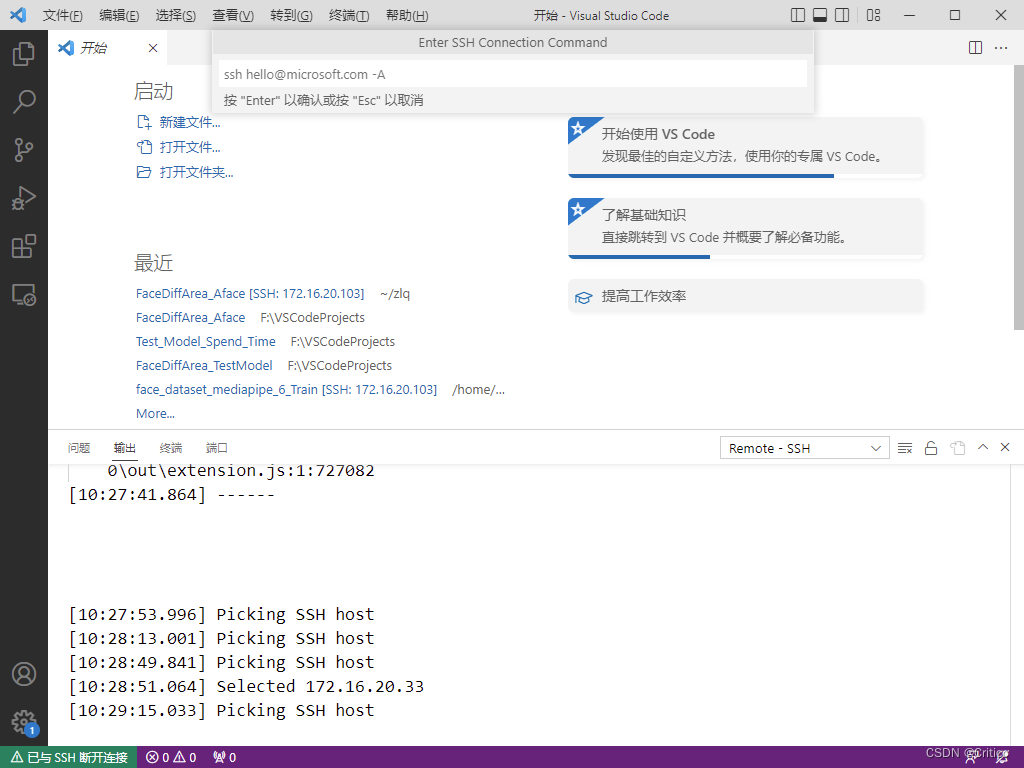Viewport: 1024px width, 768px height.
Task: Click 打开文件夹... link
Action: (185, 172)
